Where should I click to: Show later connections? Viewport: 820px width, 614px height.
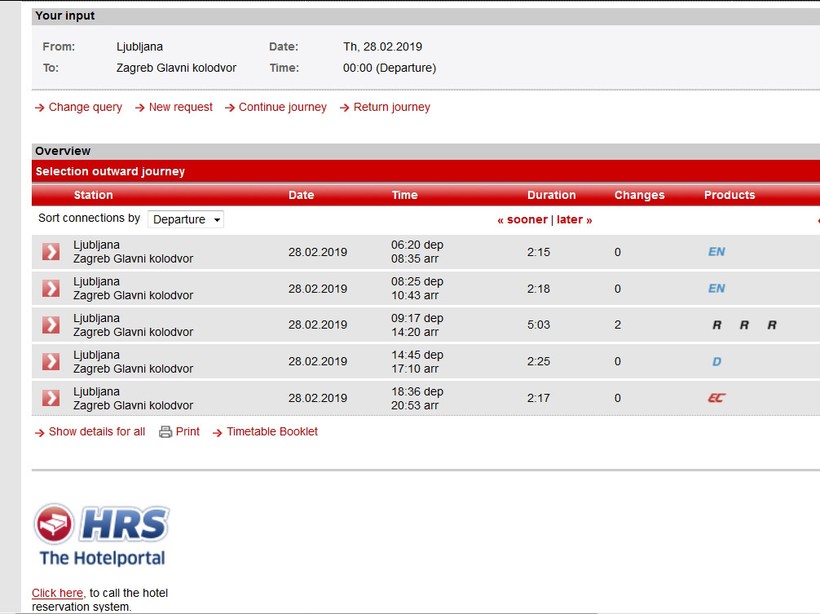(574, 220)
